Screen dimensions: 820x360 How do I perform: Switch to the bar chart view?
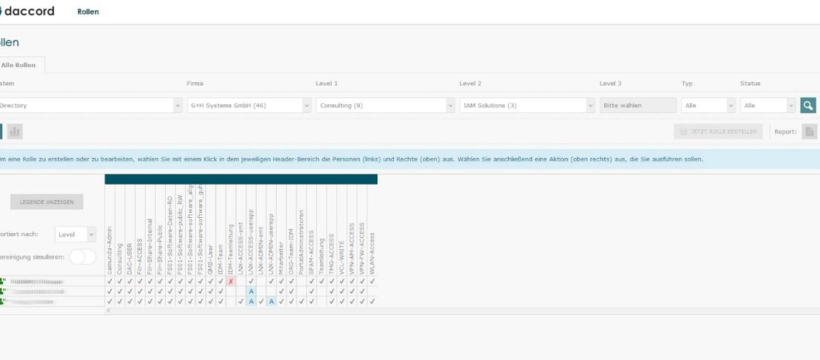click(x=15, y=132)
